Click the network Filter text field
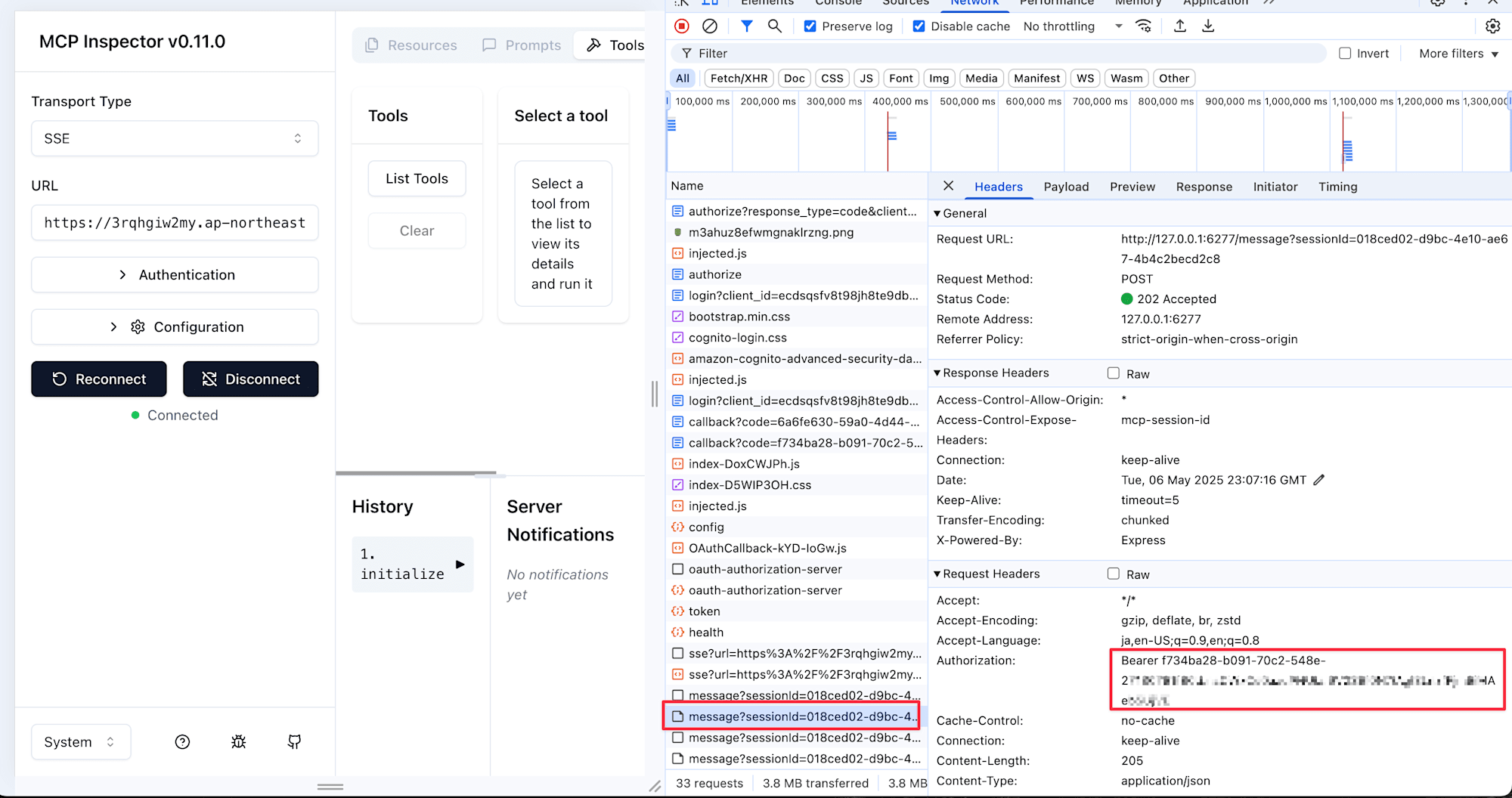Image resolution: width=1512 pixels, height=798 pixels. coord(998,54)
